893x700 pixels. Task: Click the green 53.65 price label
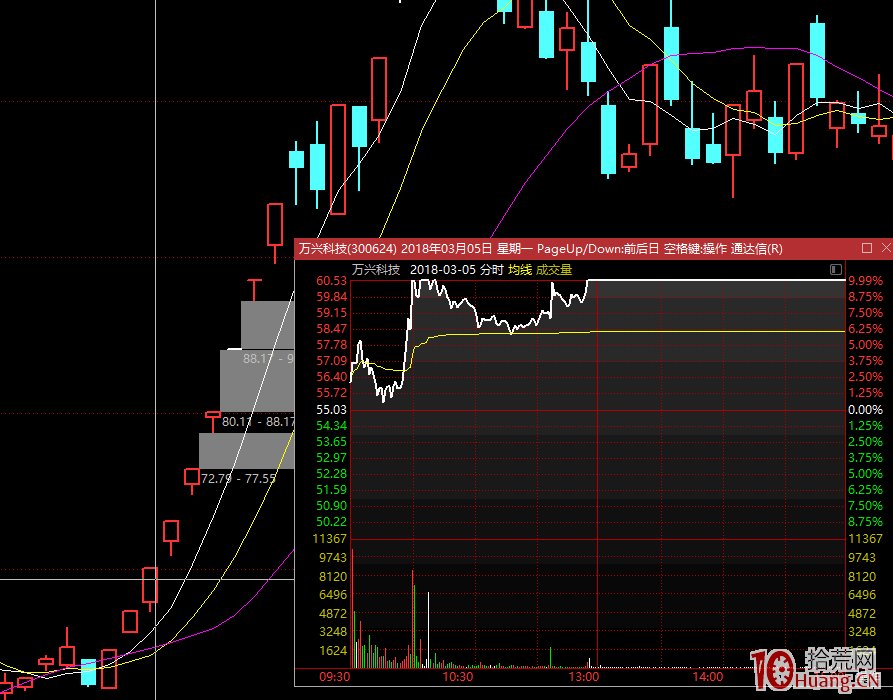click(332, 441)
